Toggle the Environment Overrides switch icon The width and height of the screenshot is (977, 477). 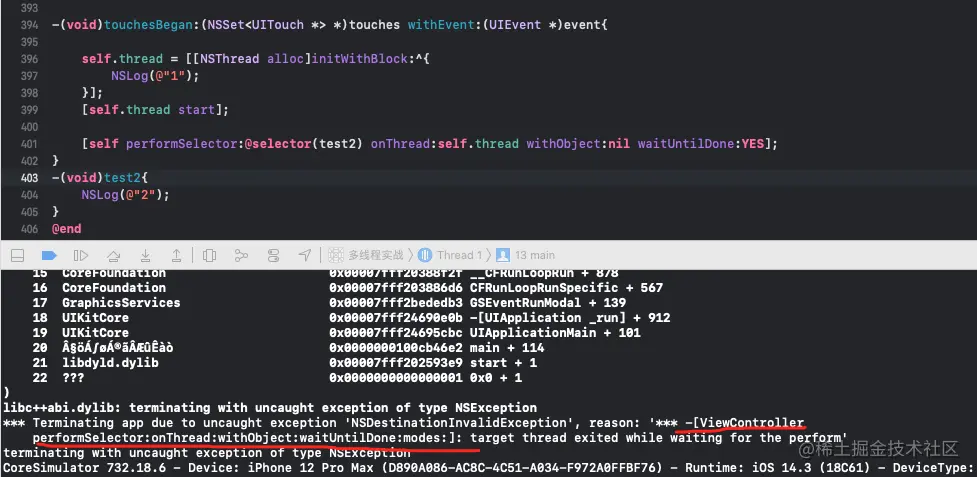pos(273,255)
